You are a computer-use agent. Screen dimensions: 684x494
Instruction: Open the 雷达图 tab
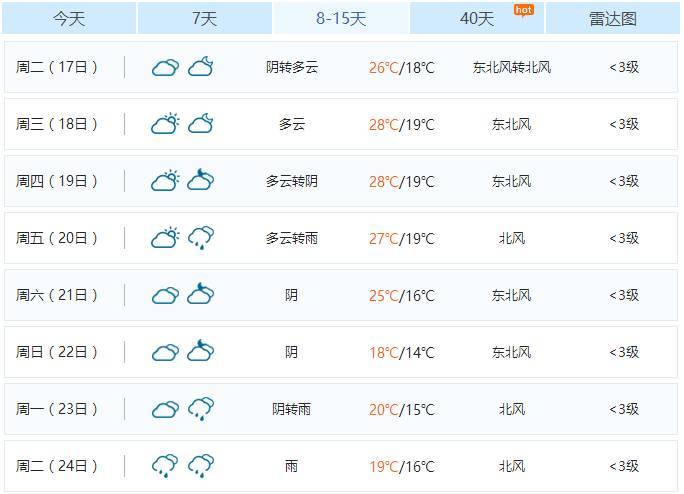click(613, 19)
